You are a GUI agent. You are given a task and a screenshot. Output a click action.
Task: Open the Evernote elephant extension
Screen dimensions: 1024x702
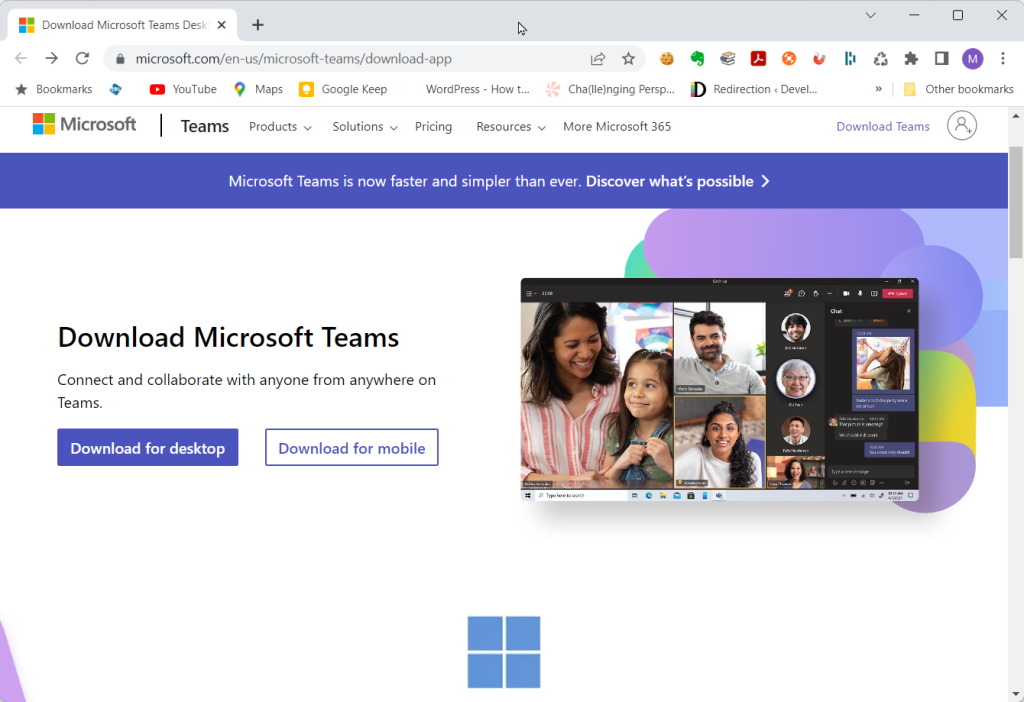[x=697, y=59]
